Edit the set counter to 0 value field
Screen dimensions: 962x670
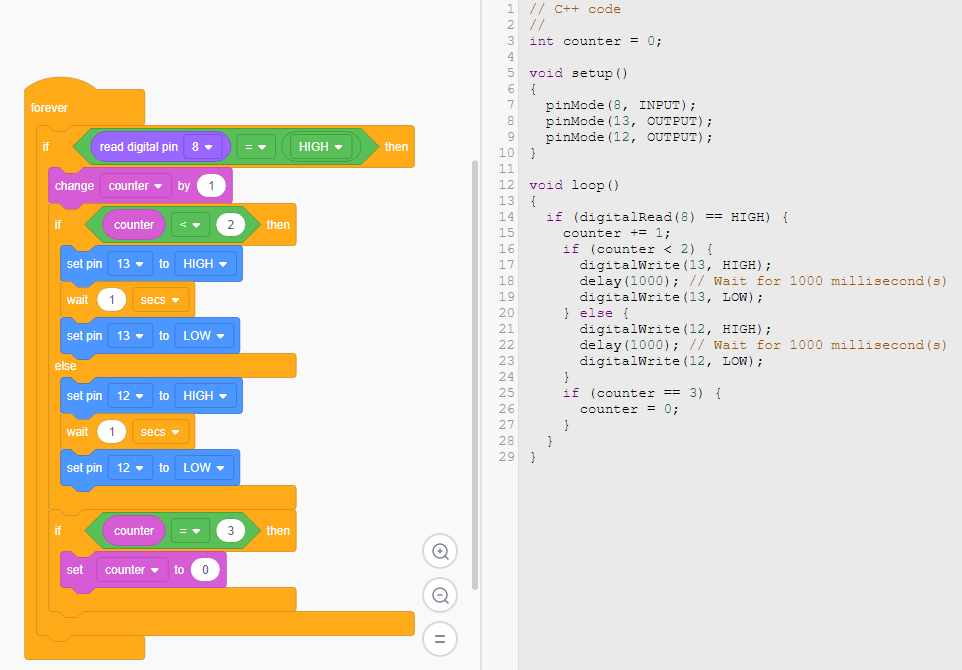[x=206, y=570]
